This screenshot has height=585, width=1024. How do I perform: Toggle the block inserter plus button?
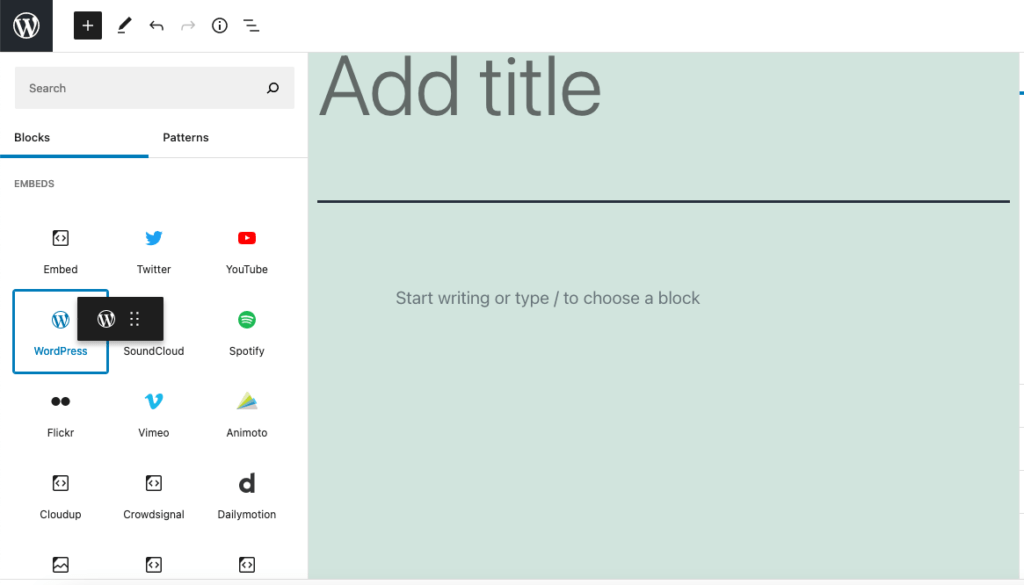tap(88, 25)
